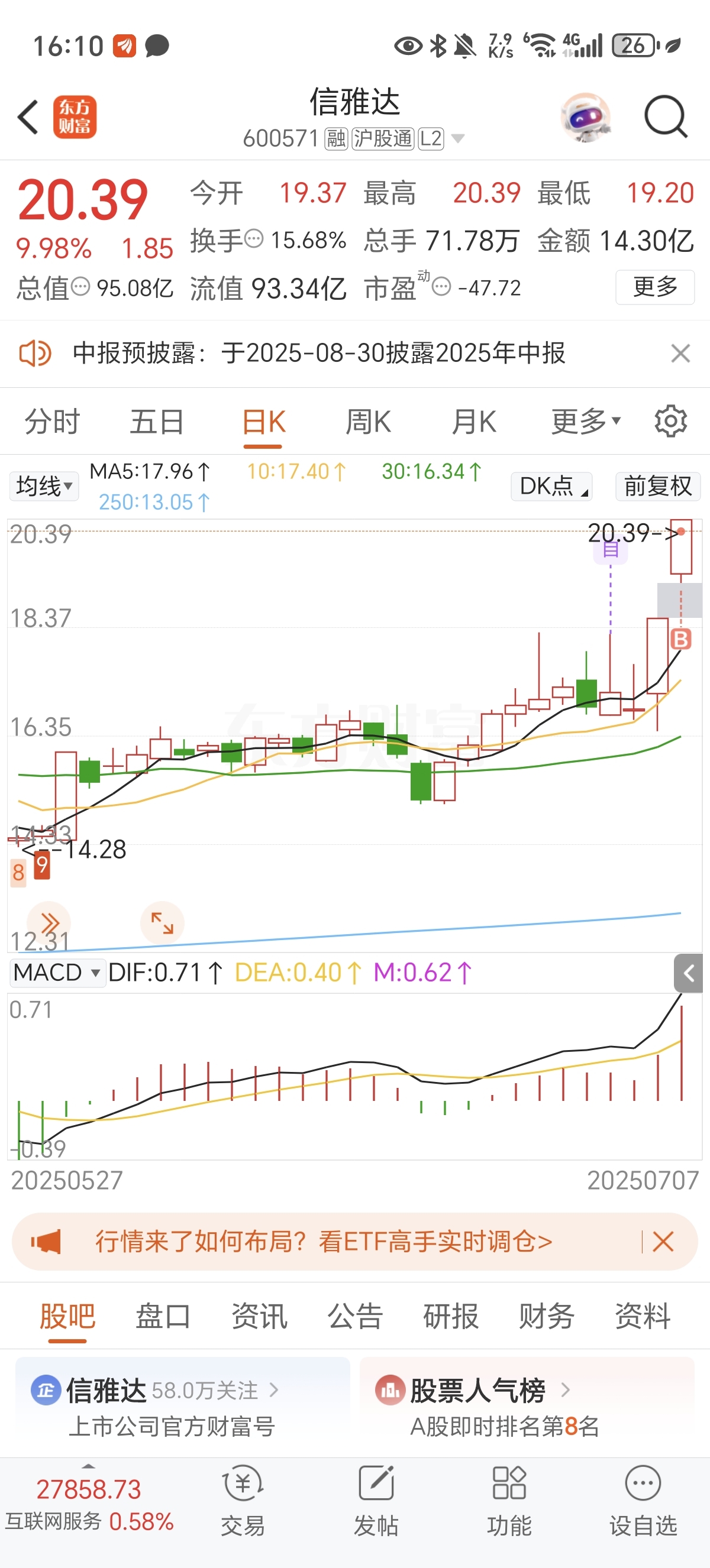Close the ETF promo banner
The width and height of the screenshot is (710, 1568).
(x=663, y=1241)
